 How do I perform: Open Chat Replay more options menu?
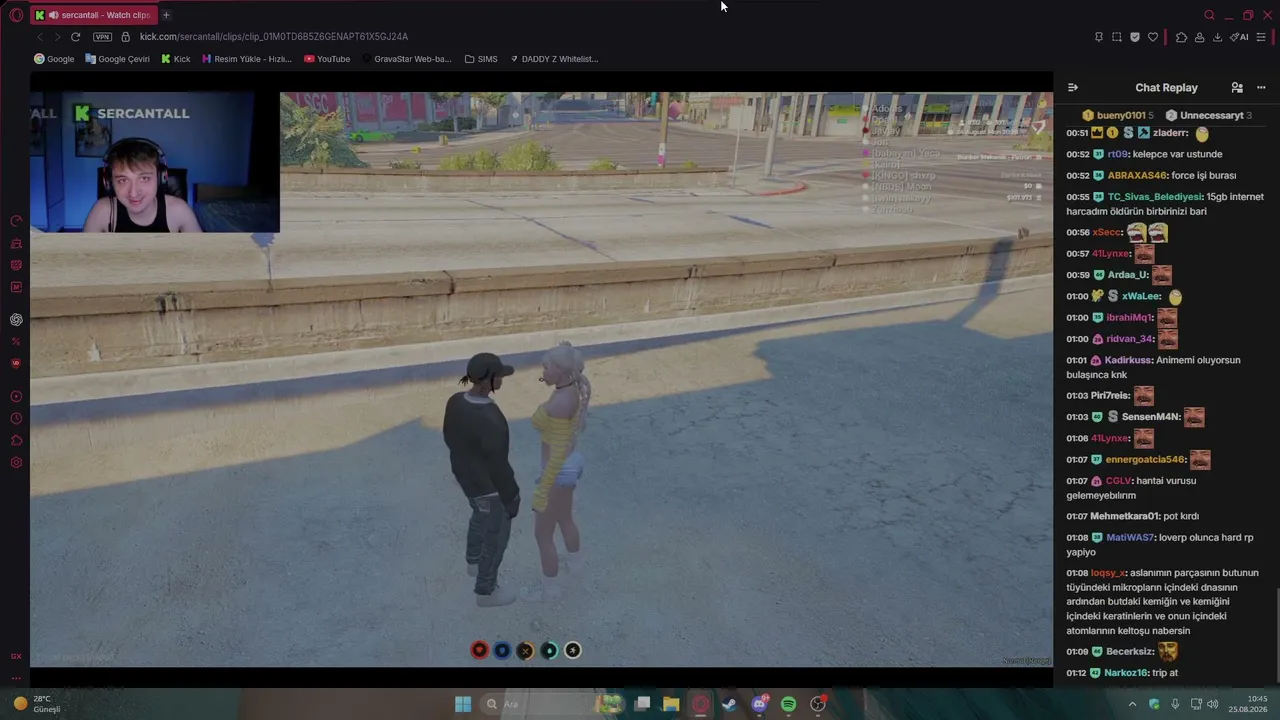[1261, 88]
